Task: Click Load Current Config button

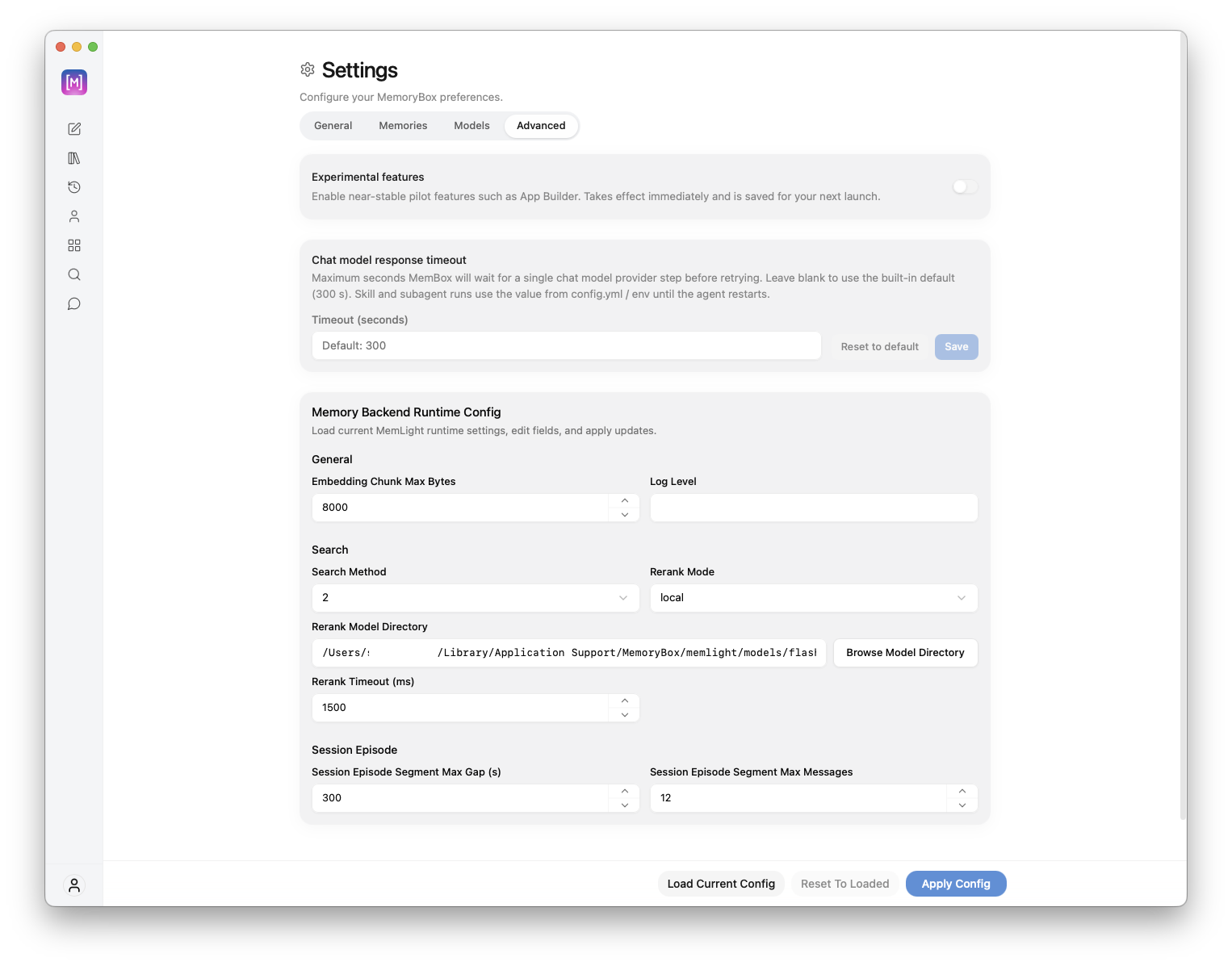Action: point(721,884)
